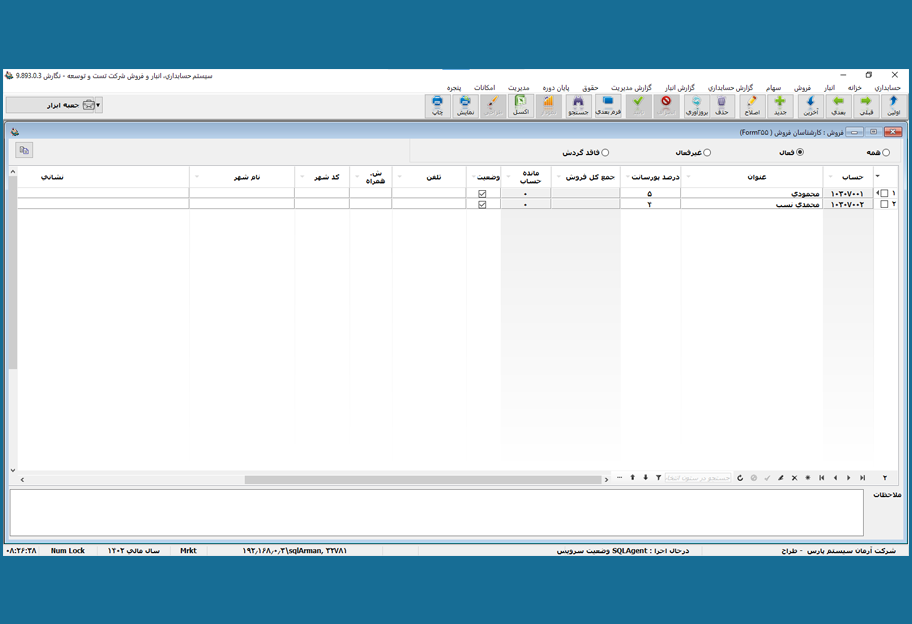The image size is (912, 624).
Task: Select the فاقد گردش radio button
Action: pyautogui.click(x=605, y=152)
